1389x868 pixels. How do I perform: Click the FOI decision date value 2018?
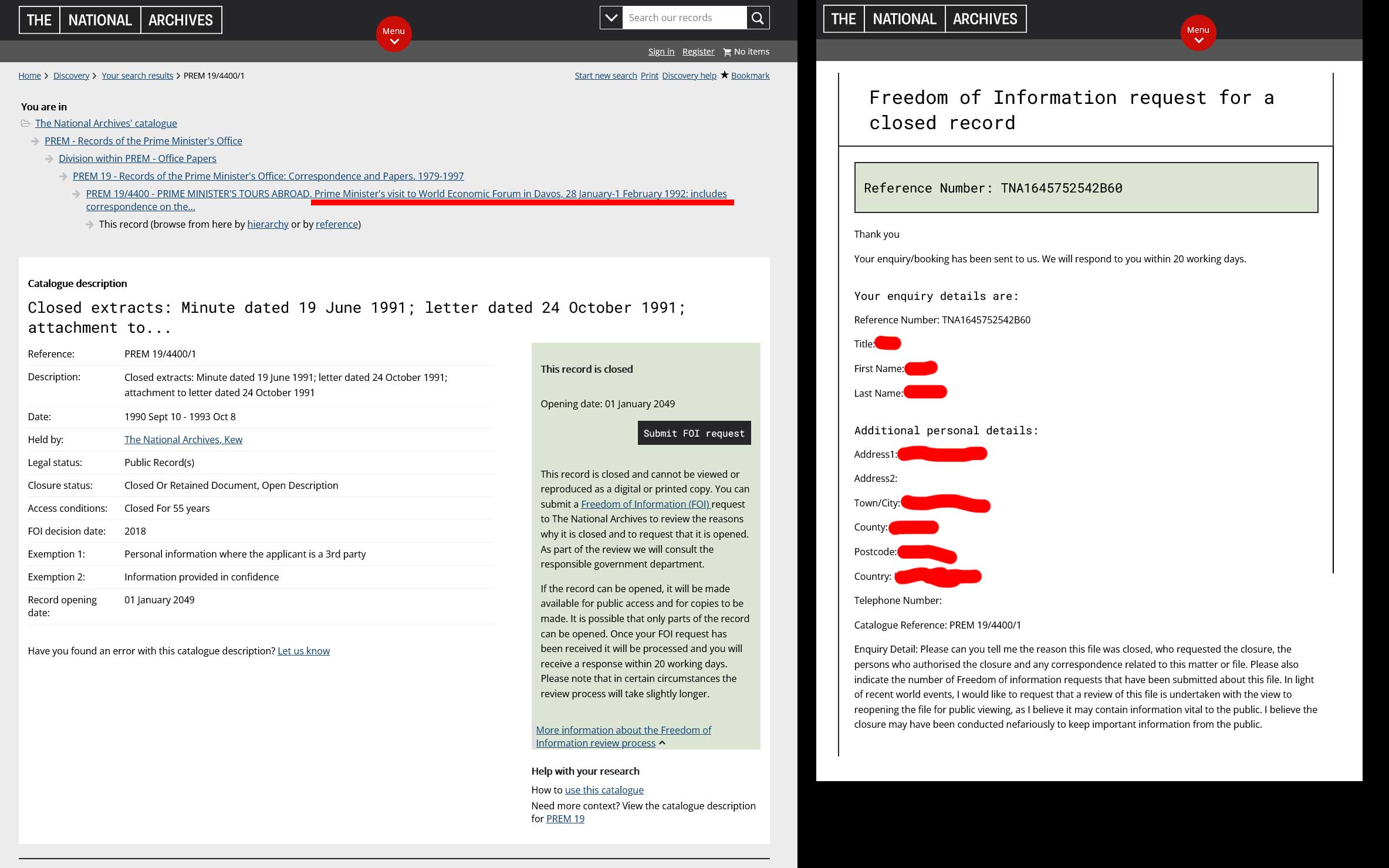(x=135, y=531)
